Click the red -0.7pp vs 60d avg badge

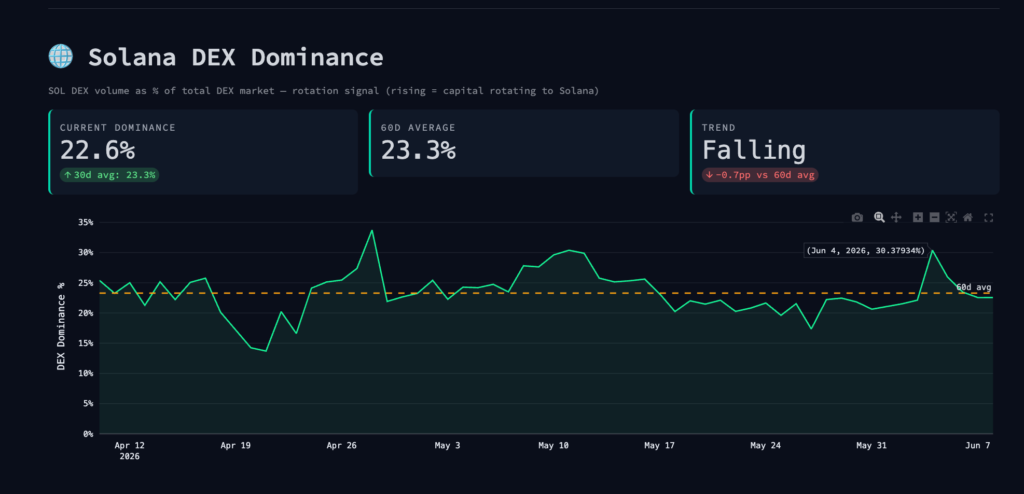760,175
